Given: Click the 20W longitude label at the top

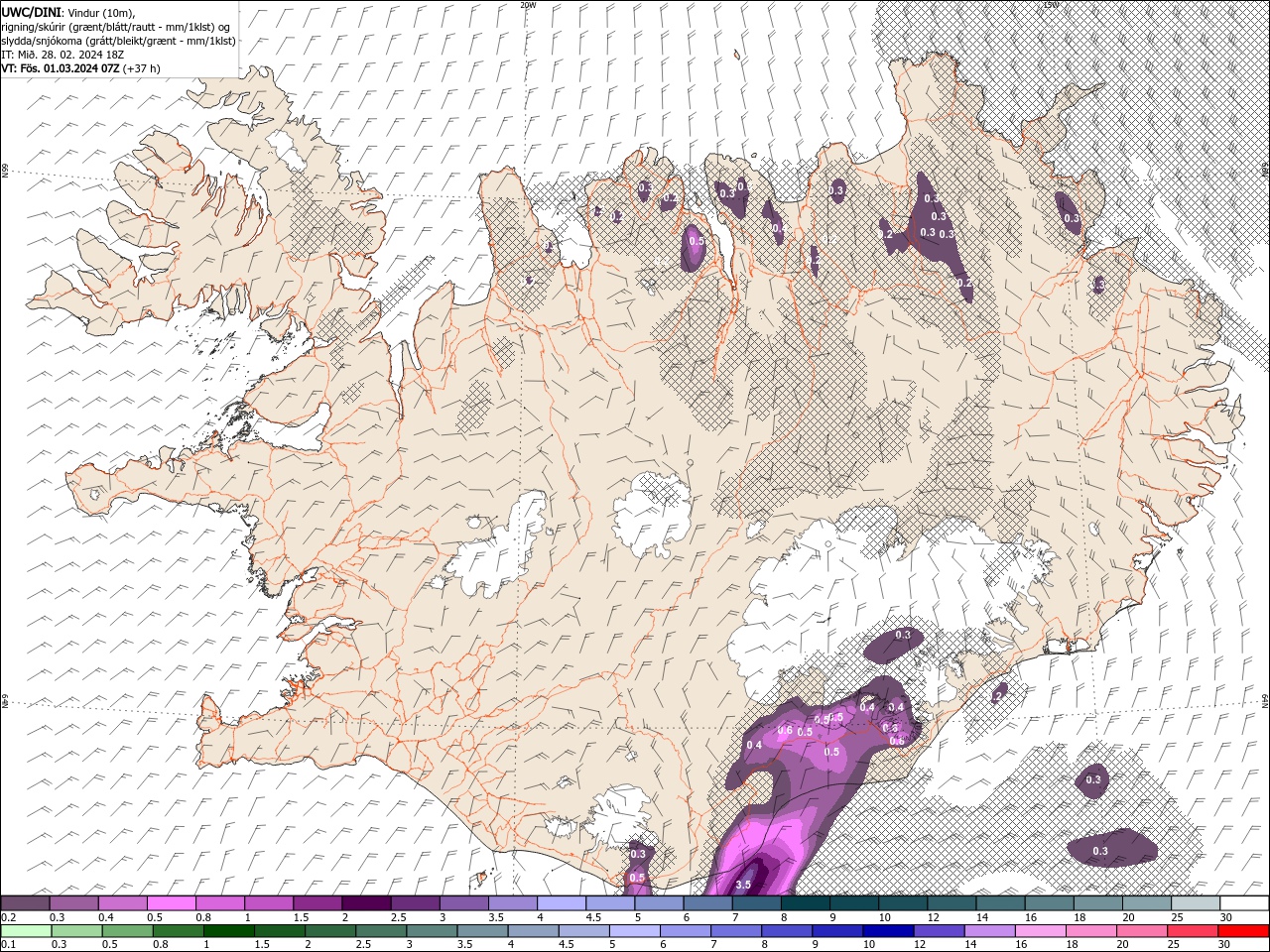Looking at the screenshot, I should click(x=528, y=5).
